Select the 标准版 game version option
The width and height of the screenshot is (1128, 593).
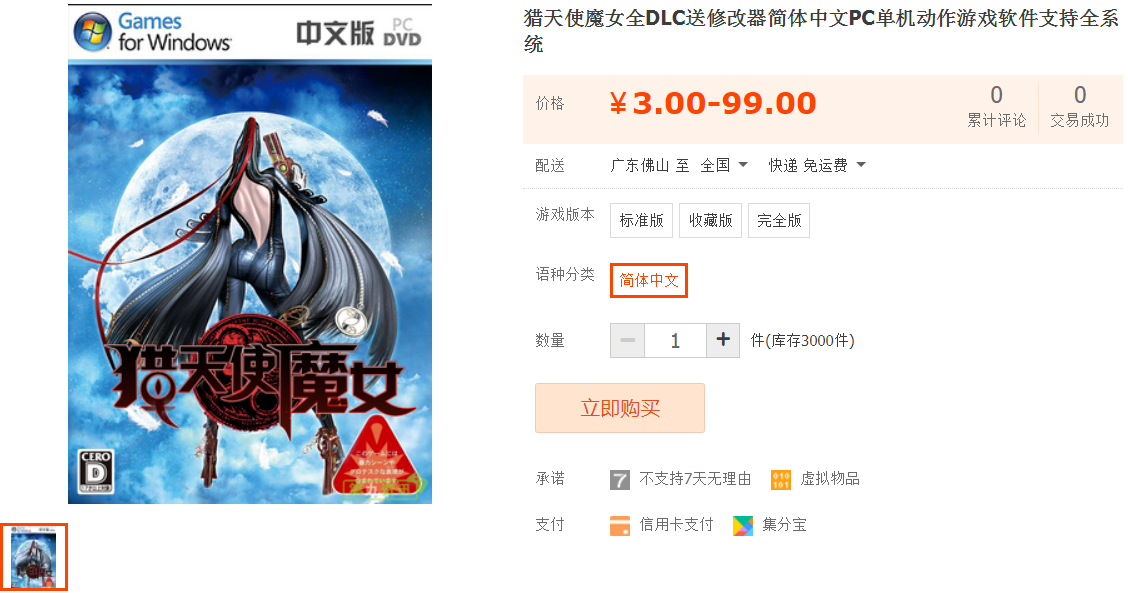click(x=641, y=220)
